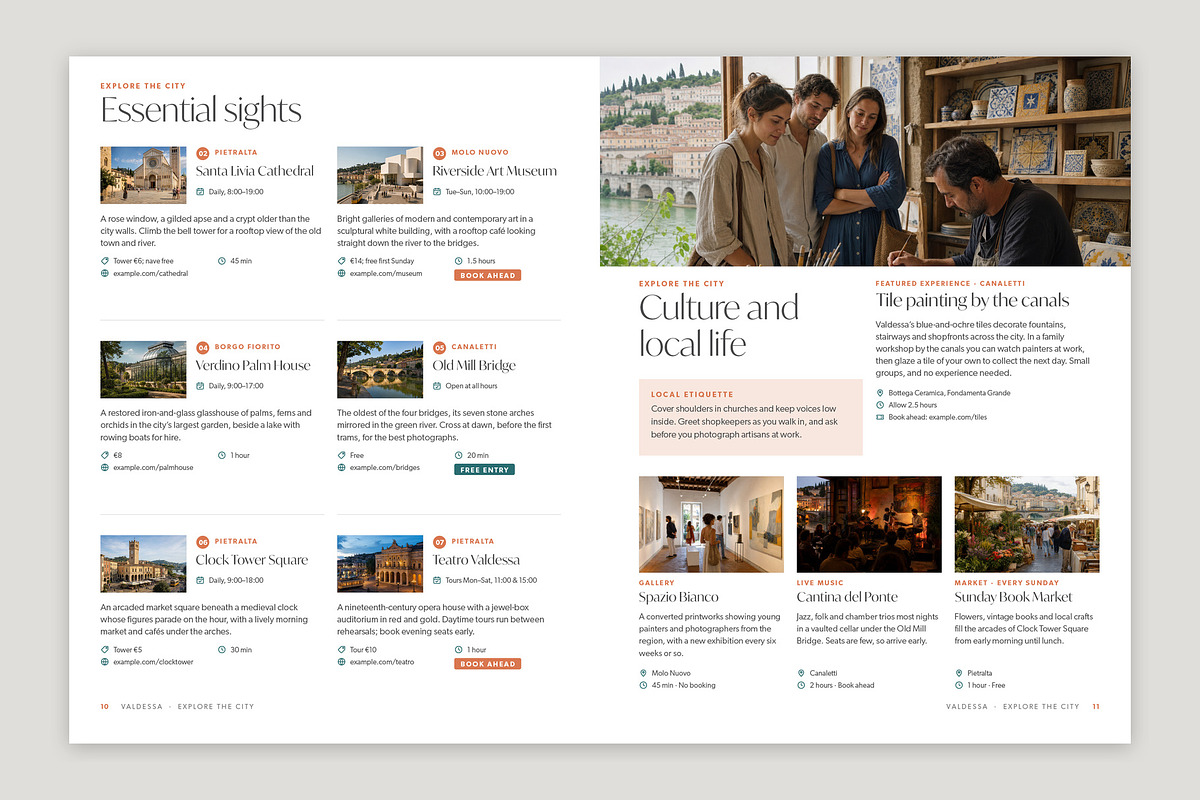Click the map pin icon beside Pietralta under Sunday Book Market
The height and width of the screenshot is (800, 1200).
[x=959, y=673]
